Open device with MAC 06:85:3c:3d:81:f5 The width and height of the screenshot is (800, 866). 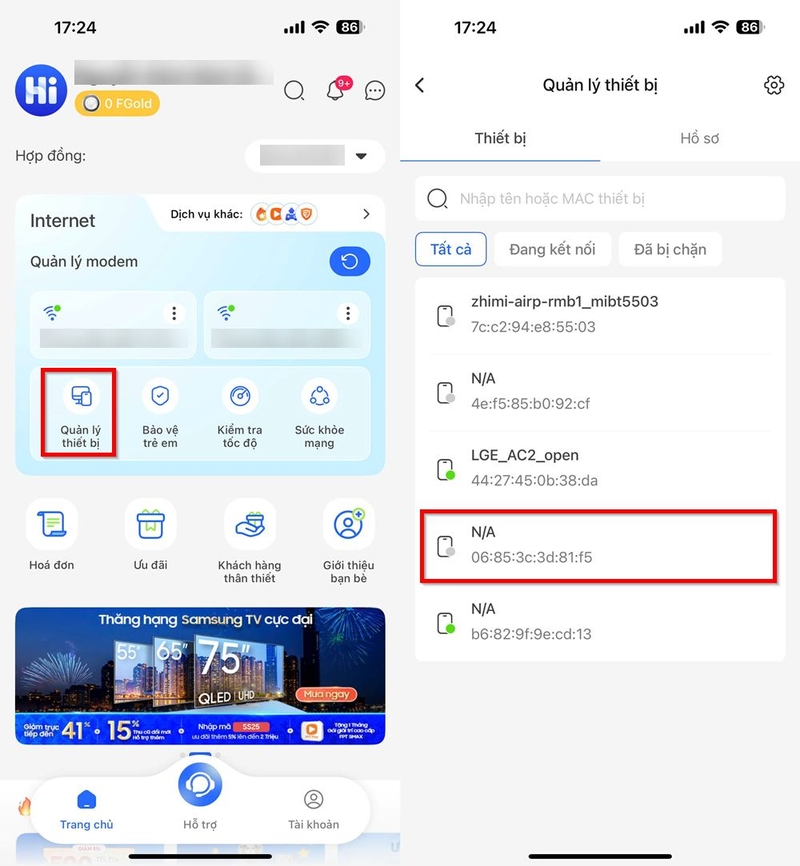599,545
